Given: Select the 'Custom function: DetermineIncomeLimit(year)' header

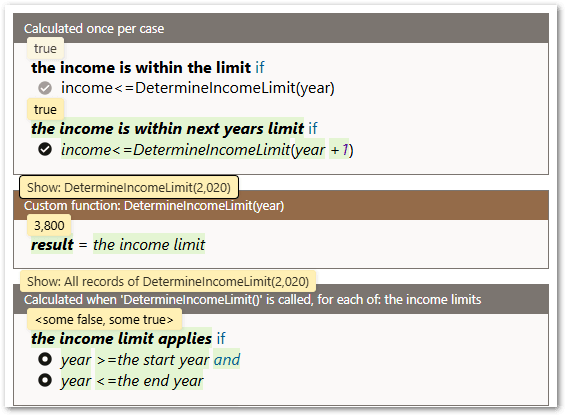Looking at the screenshot, I should click(x=281, y=205).
